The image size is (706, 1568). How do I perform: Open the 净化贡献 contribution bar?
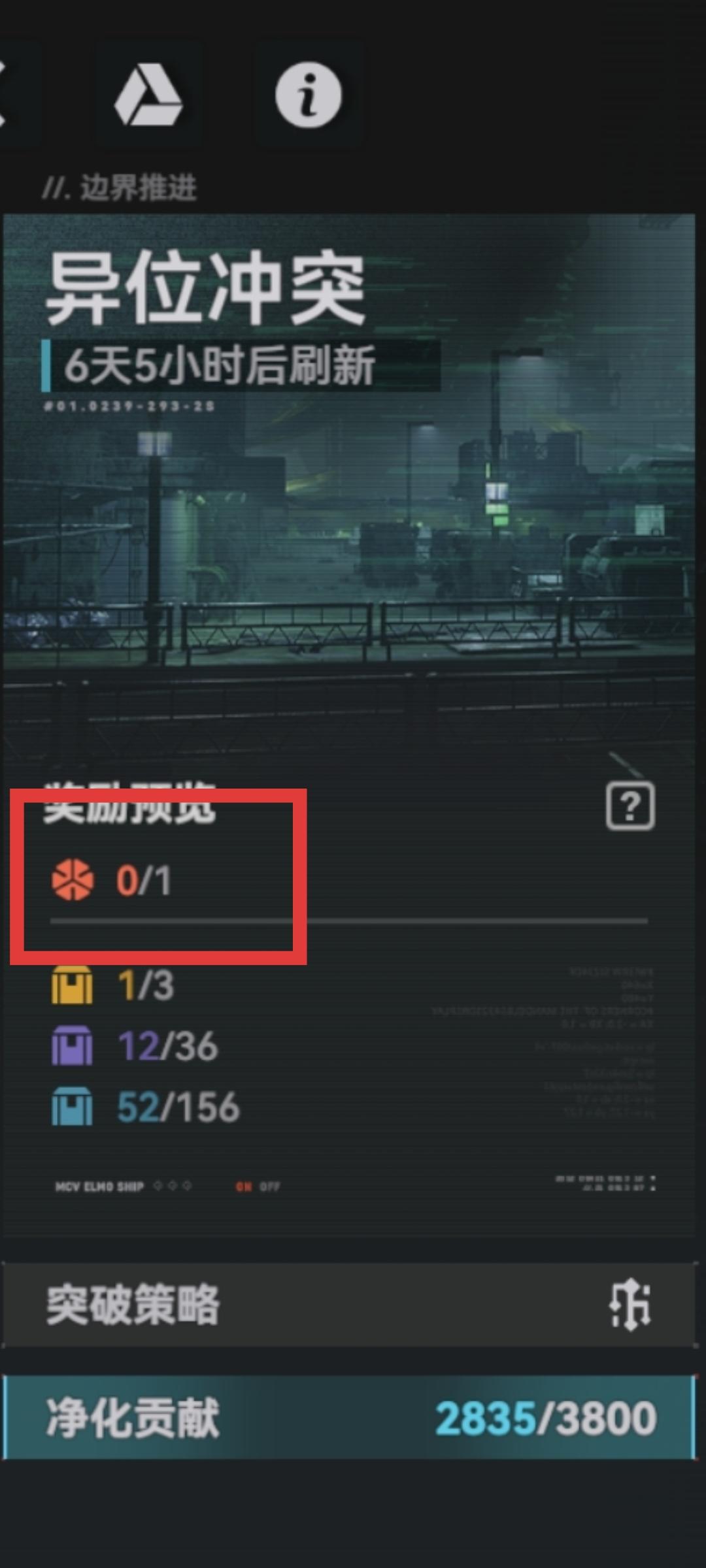coord(349,1417)
